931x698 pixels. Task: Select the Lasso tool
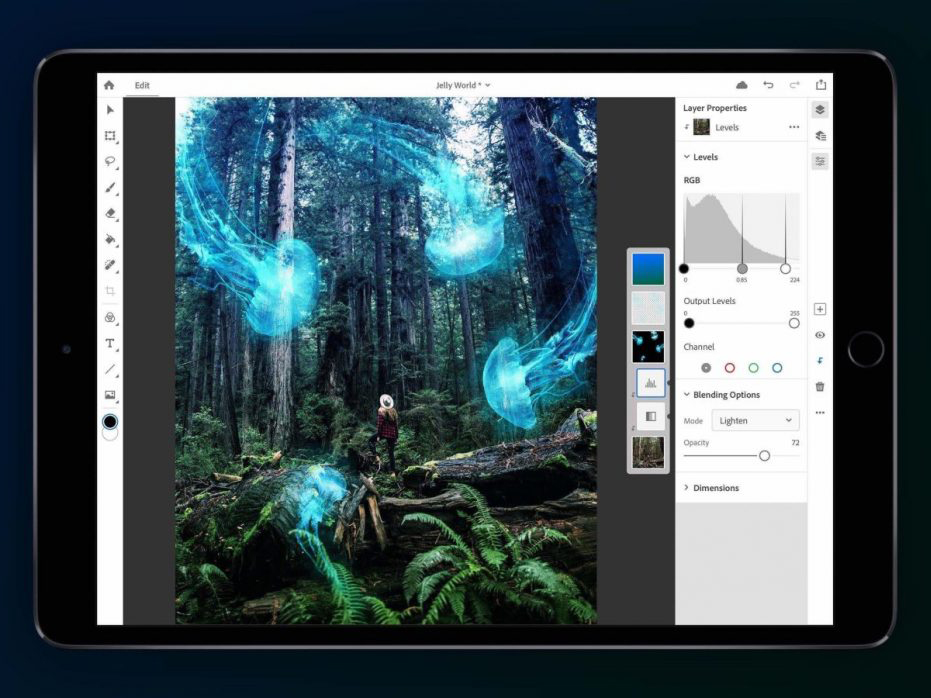[x=110, y=161]
